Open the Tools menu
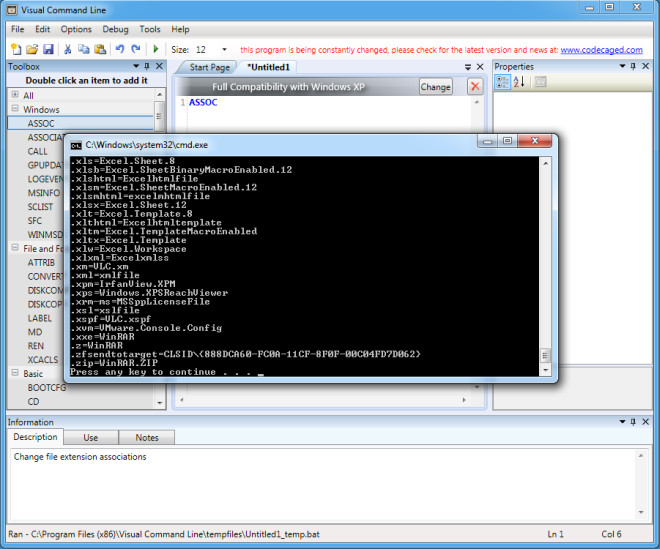 pos(150,29)
